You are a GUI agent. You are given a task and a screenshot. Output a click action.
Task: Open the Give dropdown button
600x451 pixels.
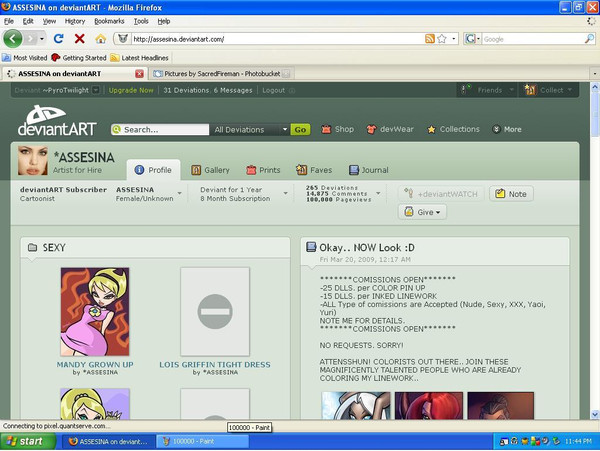click(x=422, y=212)
